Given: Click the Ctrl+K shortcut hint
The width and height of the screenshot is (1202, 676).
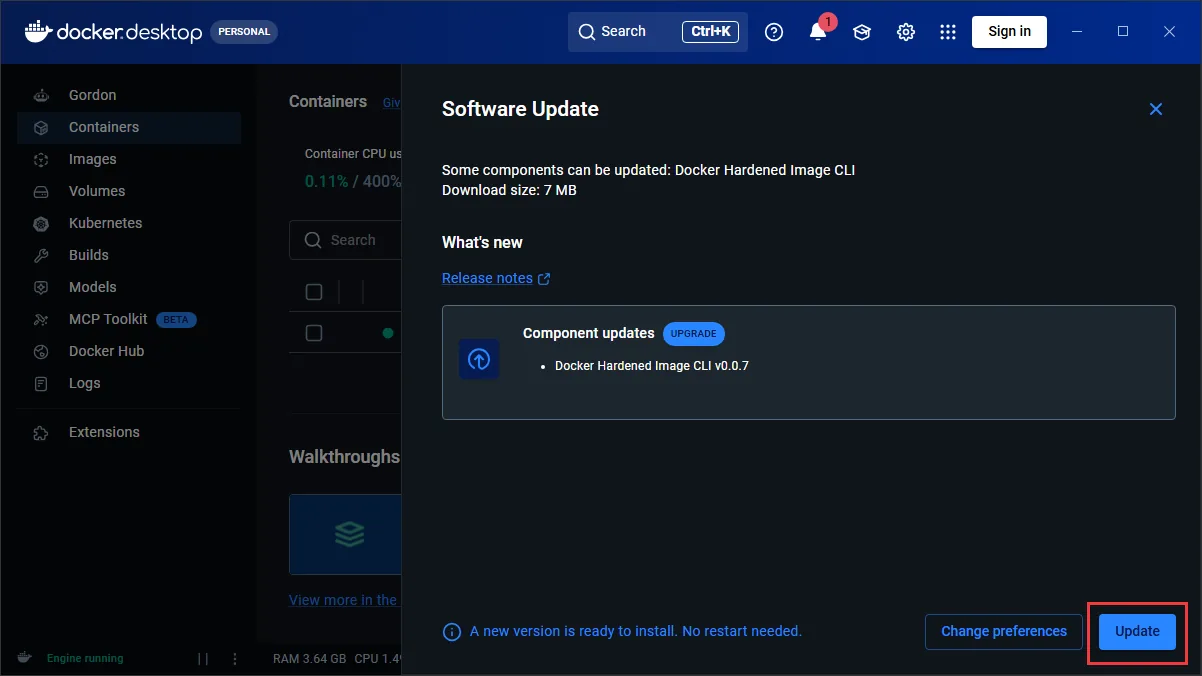Looking at the screenshot, I should coord(711,32).
